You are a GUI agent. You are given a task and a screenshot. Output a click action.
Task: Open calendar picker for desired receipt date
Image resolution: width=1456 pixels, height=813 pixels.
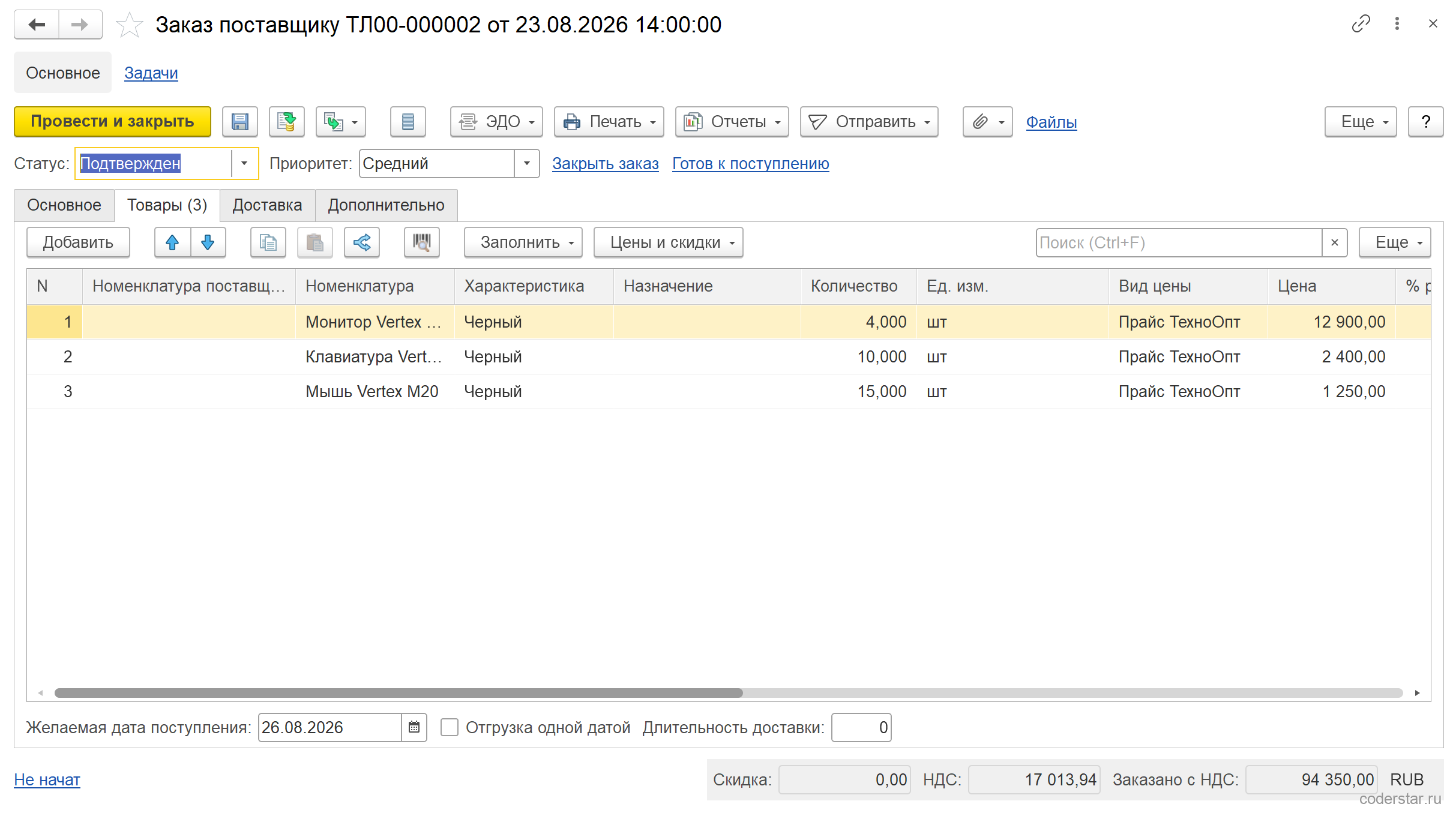point(414,727)
